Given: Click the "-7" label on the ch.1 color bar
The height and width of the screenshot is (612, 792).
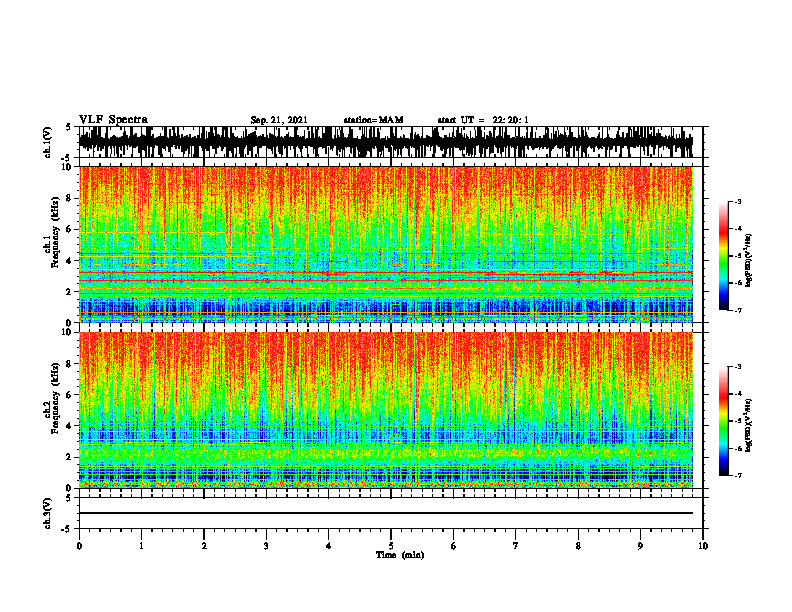Looking at the screenshot, I should click(738, 310).
